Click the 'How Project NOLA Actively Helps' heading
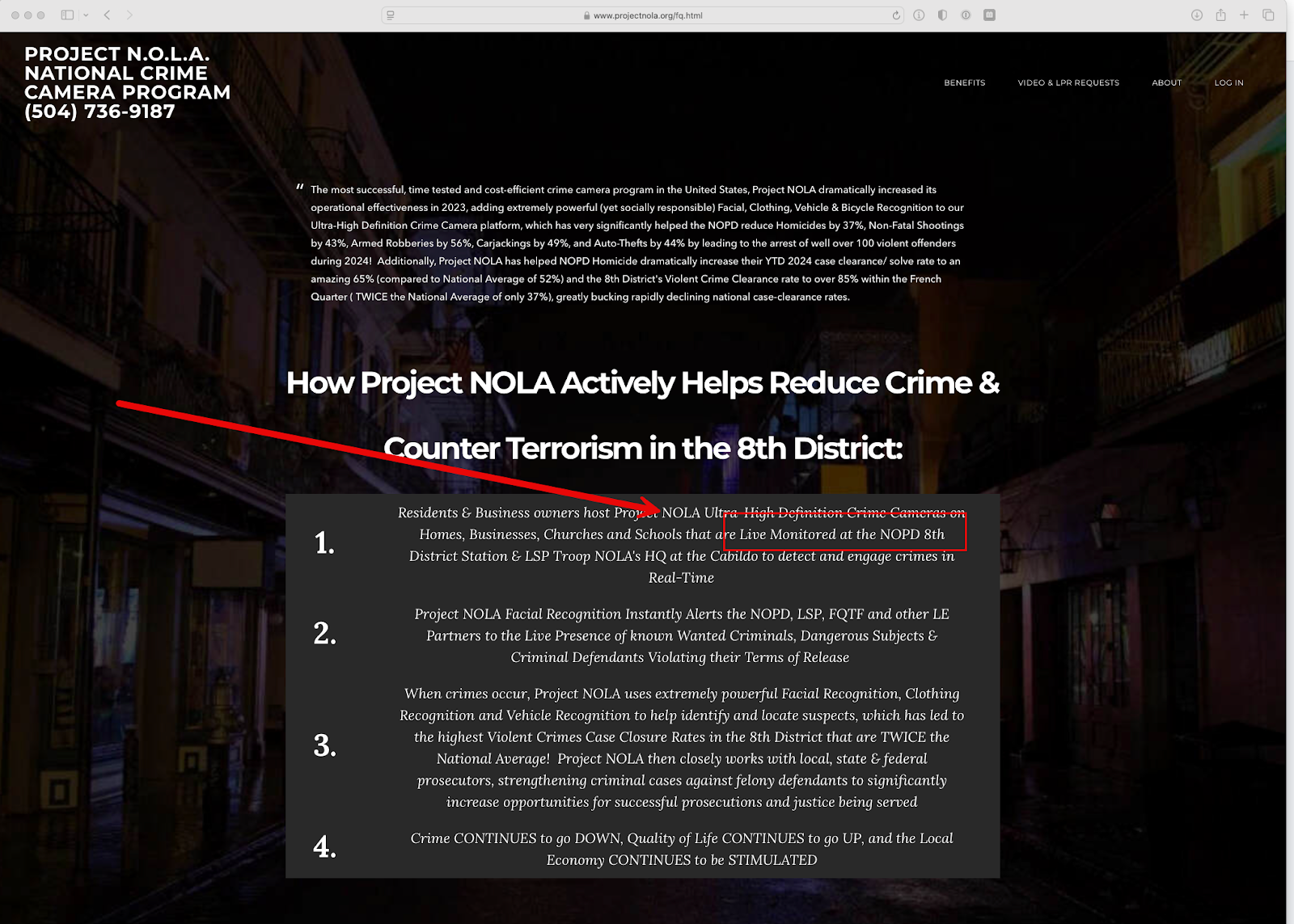This screenshot has height=924, width=1294. (642, 382)
